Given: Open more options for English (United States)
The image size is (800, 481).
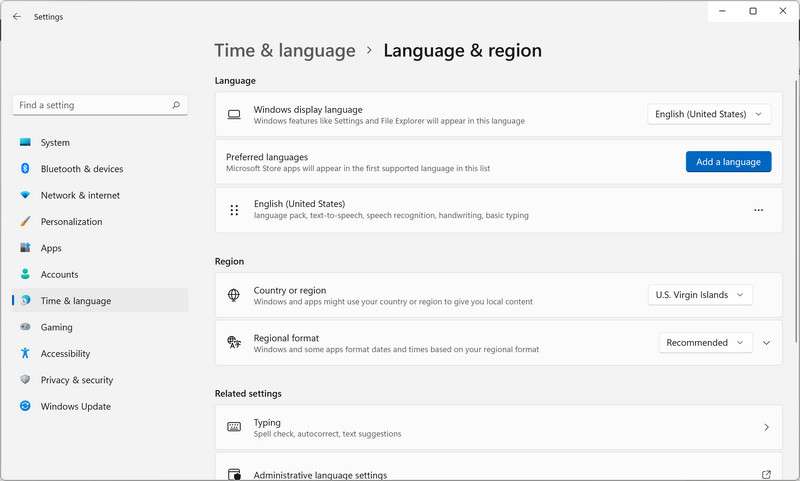Looking at the screenshot, I should click(758, 210).
